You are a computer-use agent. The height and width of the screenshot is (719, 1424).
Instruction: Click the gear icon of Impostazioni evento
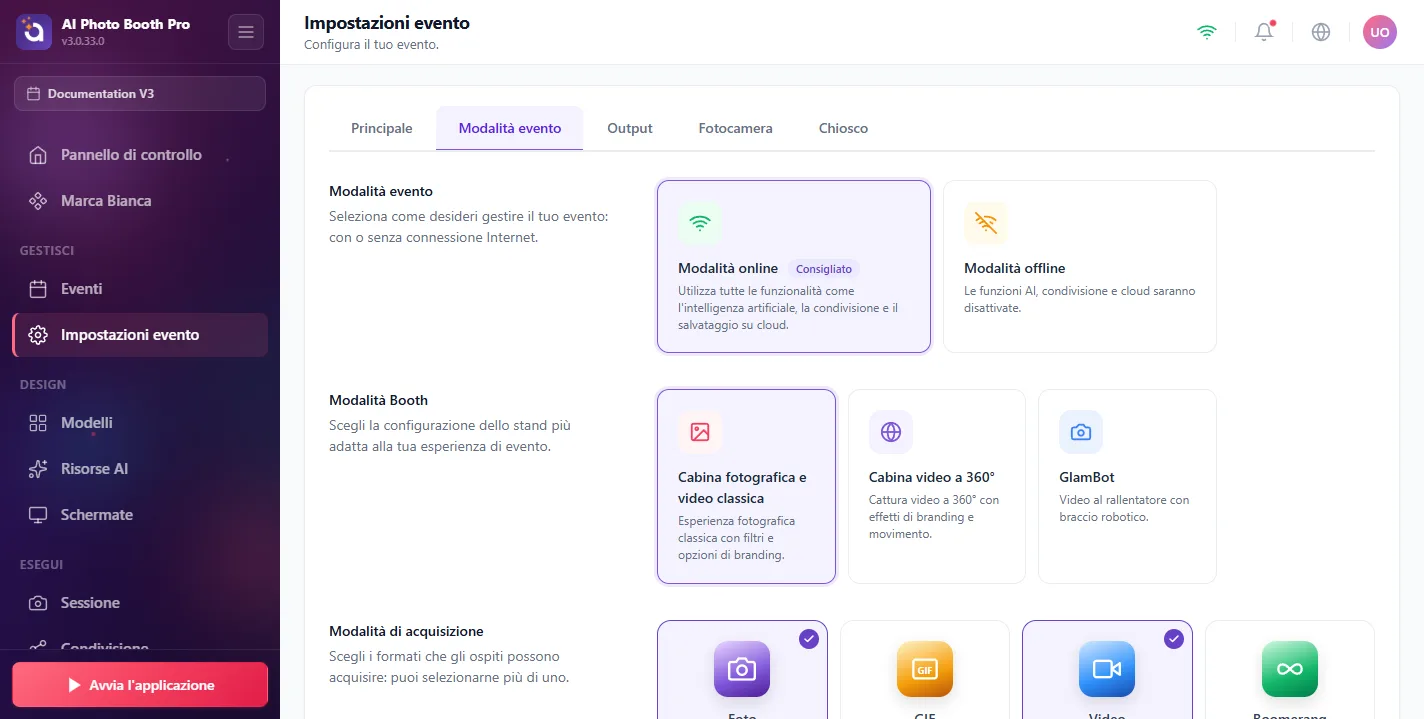tap(38, 335)
